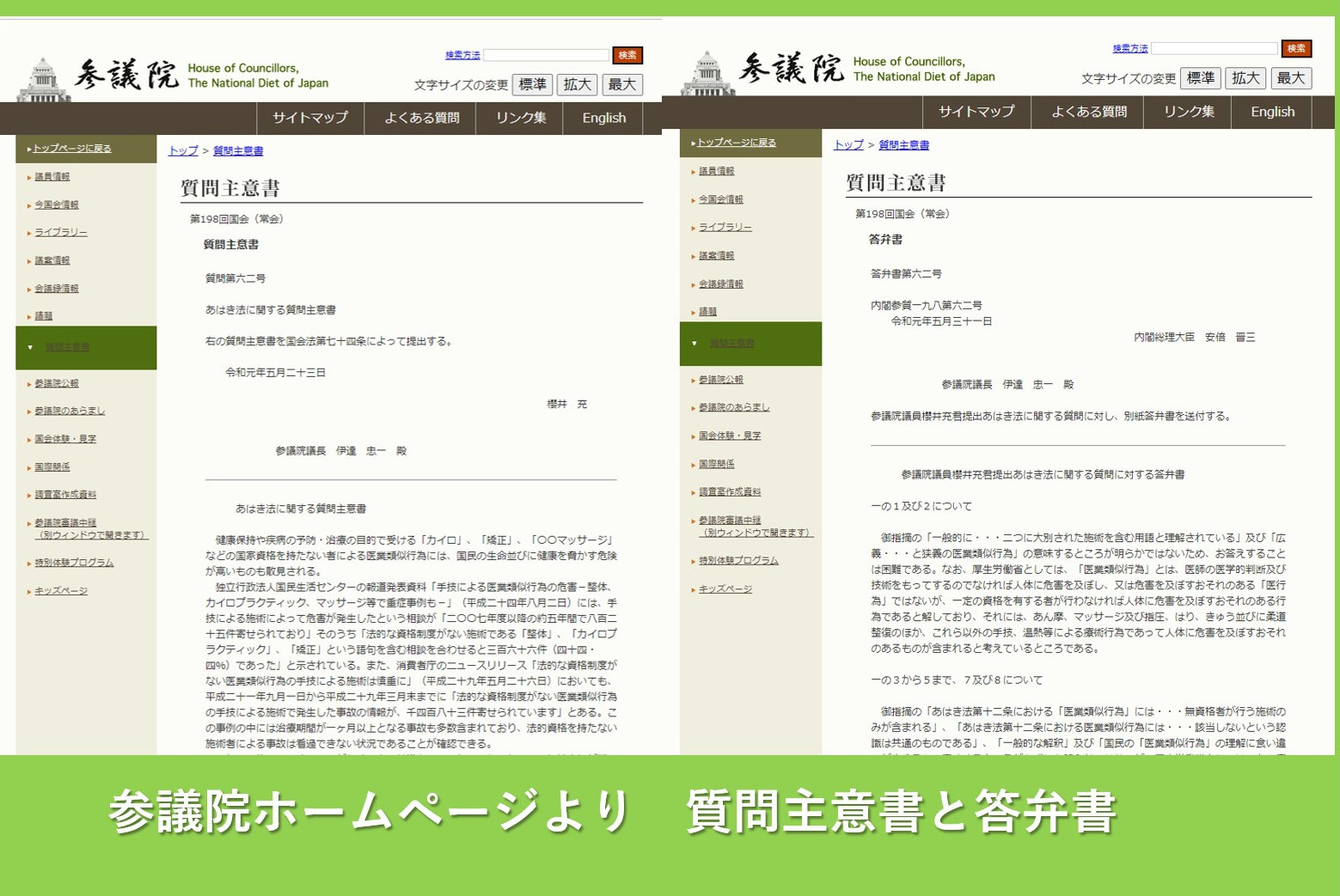Viewport: 1340px width, 896px height.
Task: Open 議案情報 in the question page sidebar
Action: click(52, 260)
